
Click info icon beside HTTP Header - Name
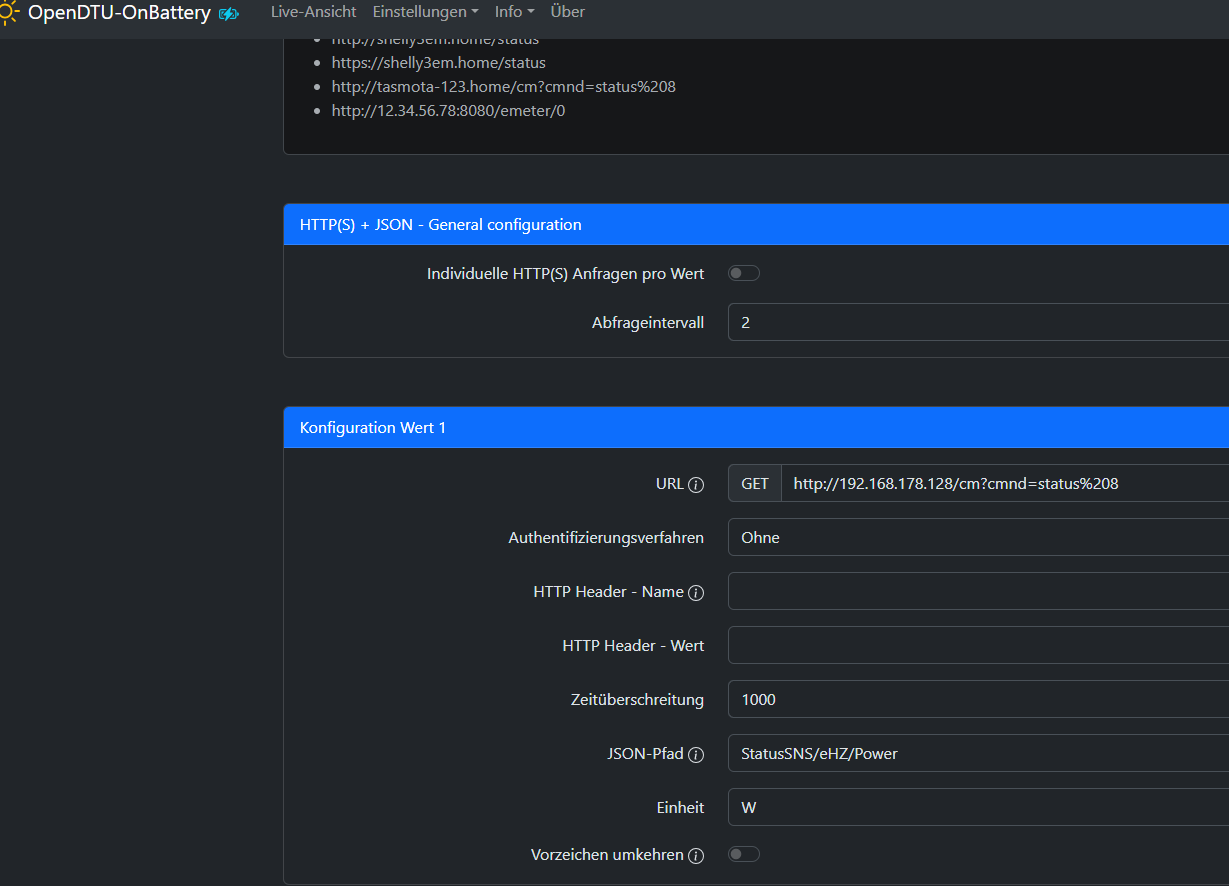(696, 593)
